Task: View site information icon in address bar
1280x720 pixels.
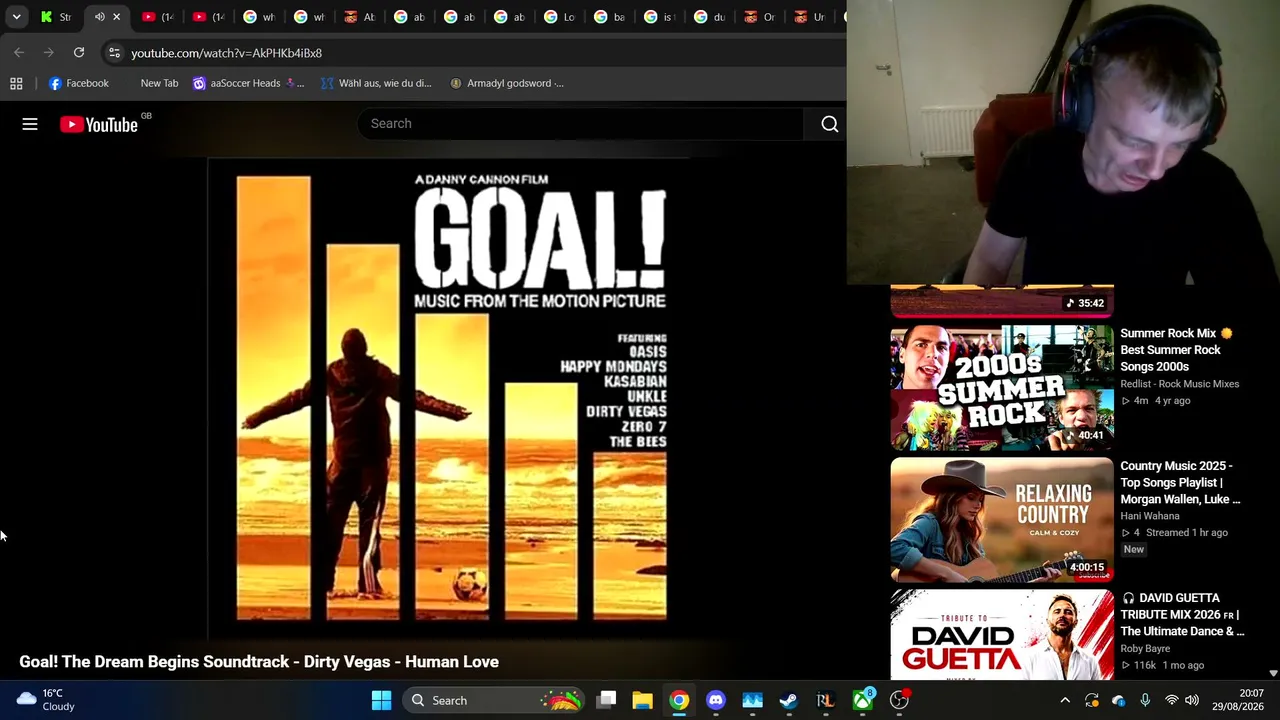Action: click(114, 53)
